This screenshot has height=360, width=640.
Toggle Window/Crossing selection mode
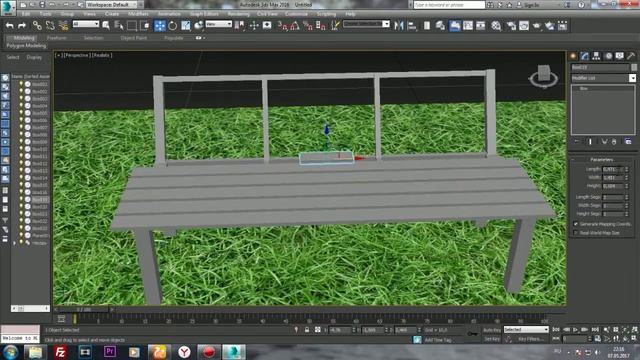click(145, 26)
